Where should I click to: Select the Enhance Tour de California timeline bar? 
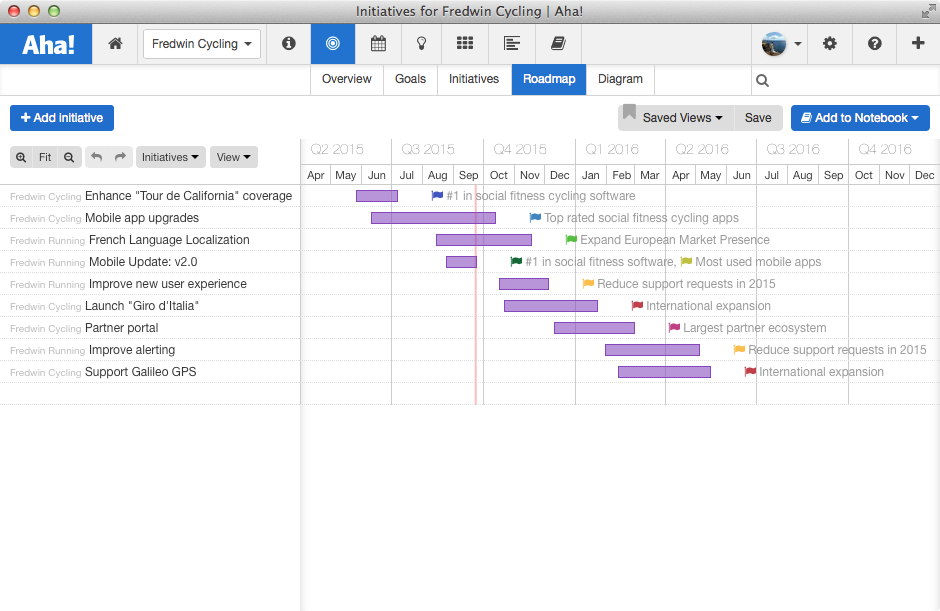click(x=376, y=195)
